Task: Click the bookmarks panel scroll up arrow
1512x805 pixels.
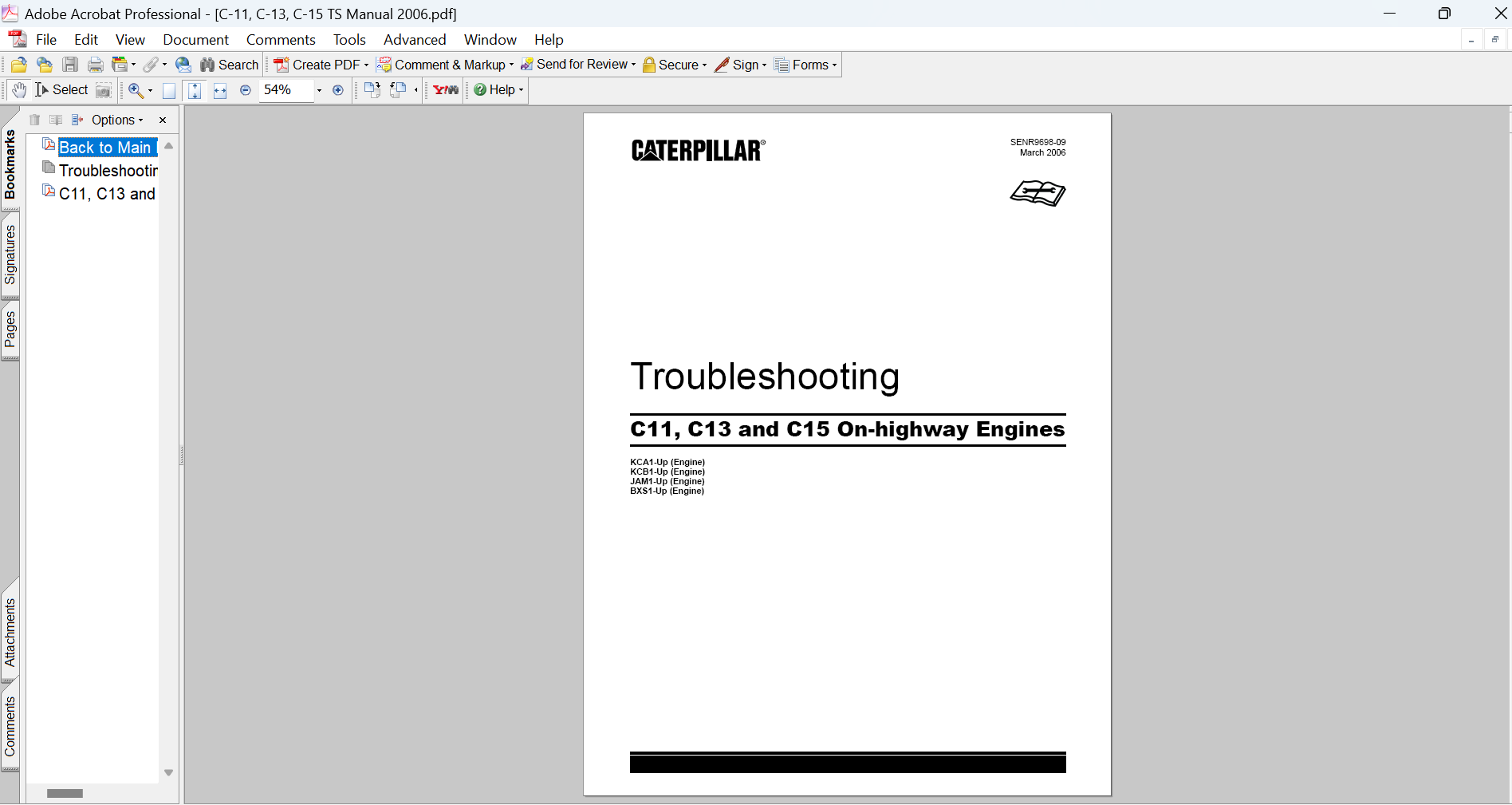Action: click(168, 146)
